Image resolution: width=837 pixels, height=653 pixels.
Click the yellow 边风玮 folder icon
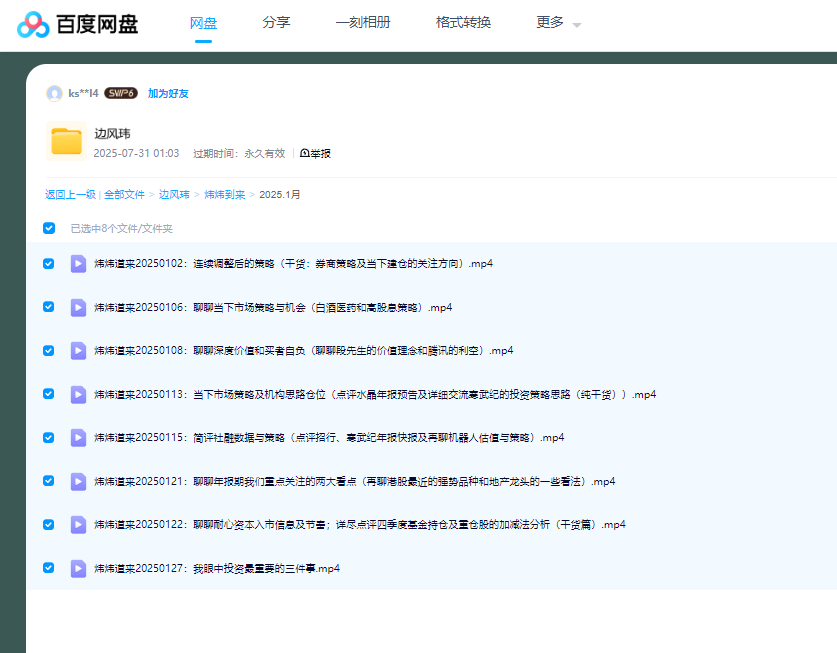pyautogui.click(x=66, y=141)
